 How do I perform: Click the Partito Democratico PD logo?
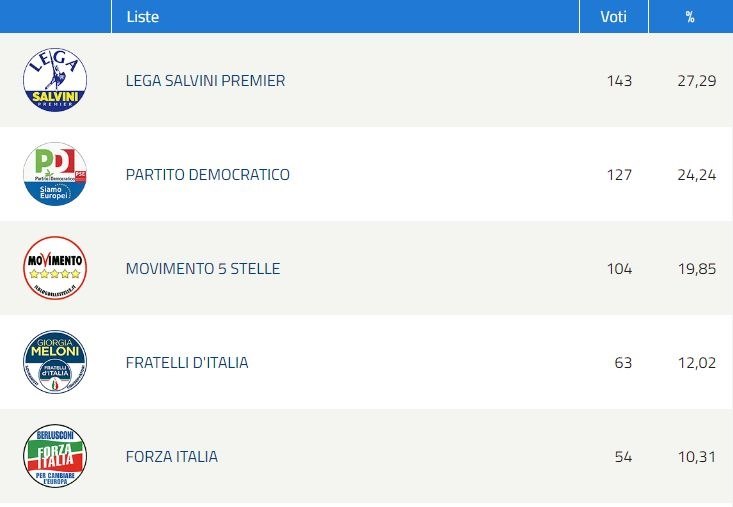click(55, 174)
